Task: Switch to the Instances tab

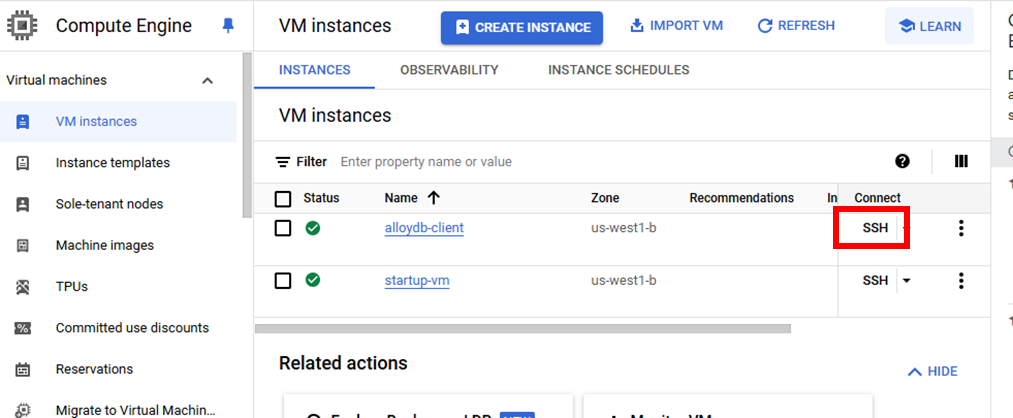Action: [315, 70]
